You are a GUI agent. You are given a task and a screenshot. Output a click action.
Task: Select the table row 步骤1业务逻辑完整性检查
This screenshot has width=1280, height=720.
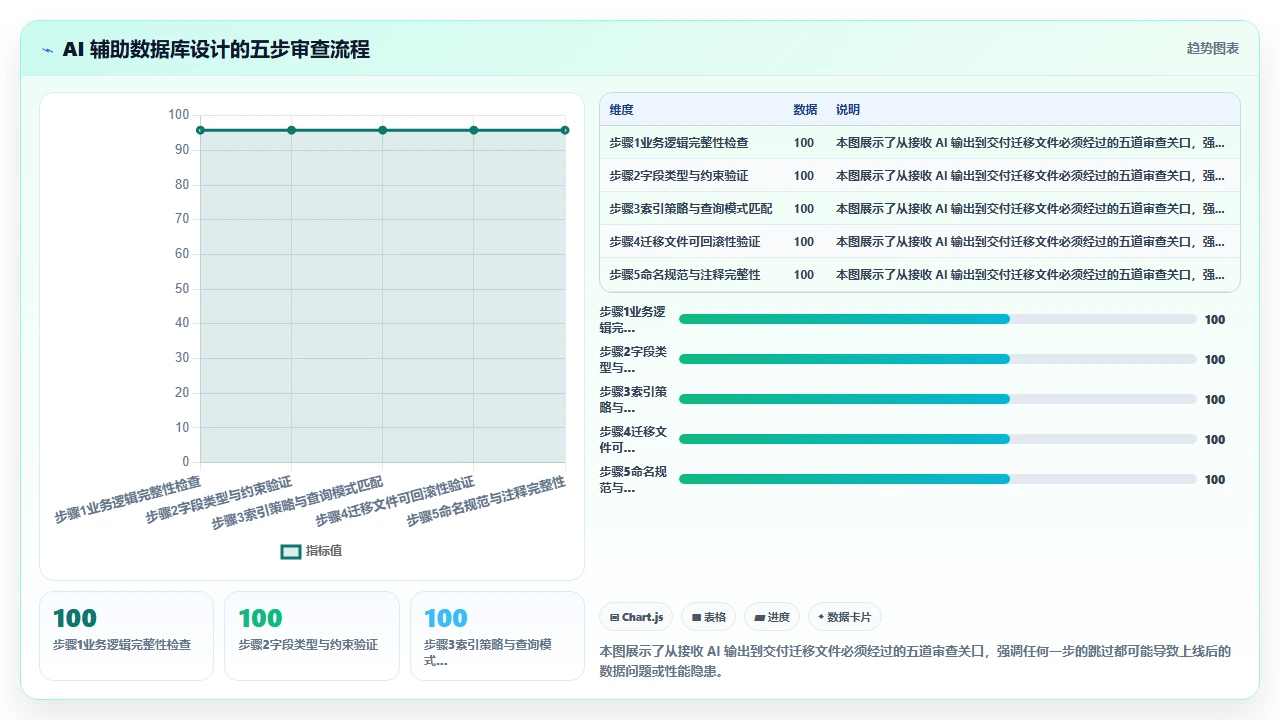click(920, 143)
